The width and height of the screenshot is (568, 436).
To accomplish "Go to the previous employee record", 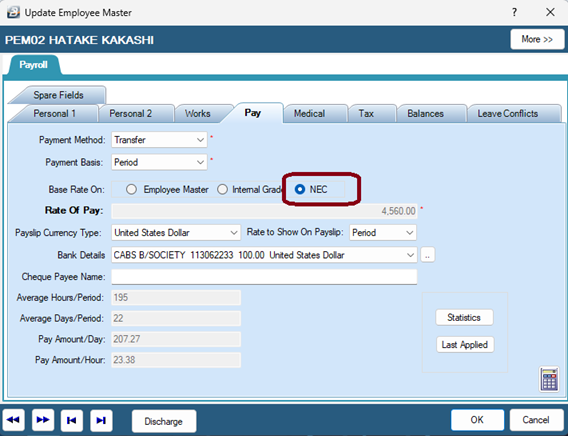I will 13,420.
